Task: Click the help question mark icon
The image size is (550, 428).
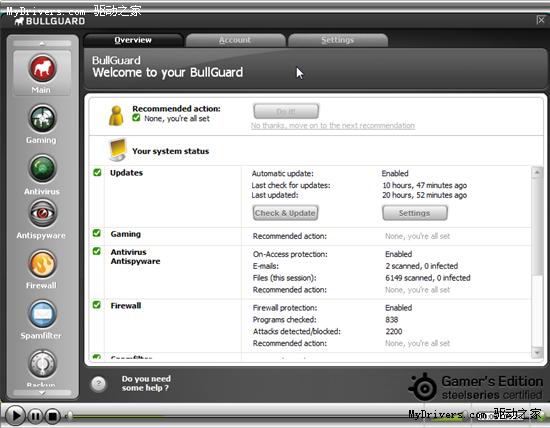Action: [99, 383]
